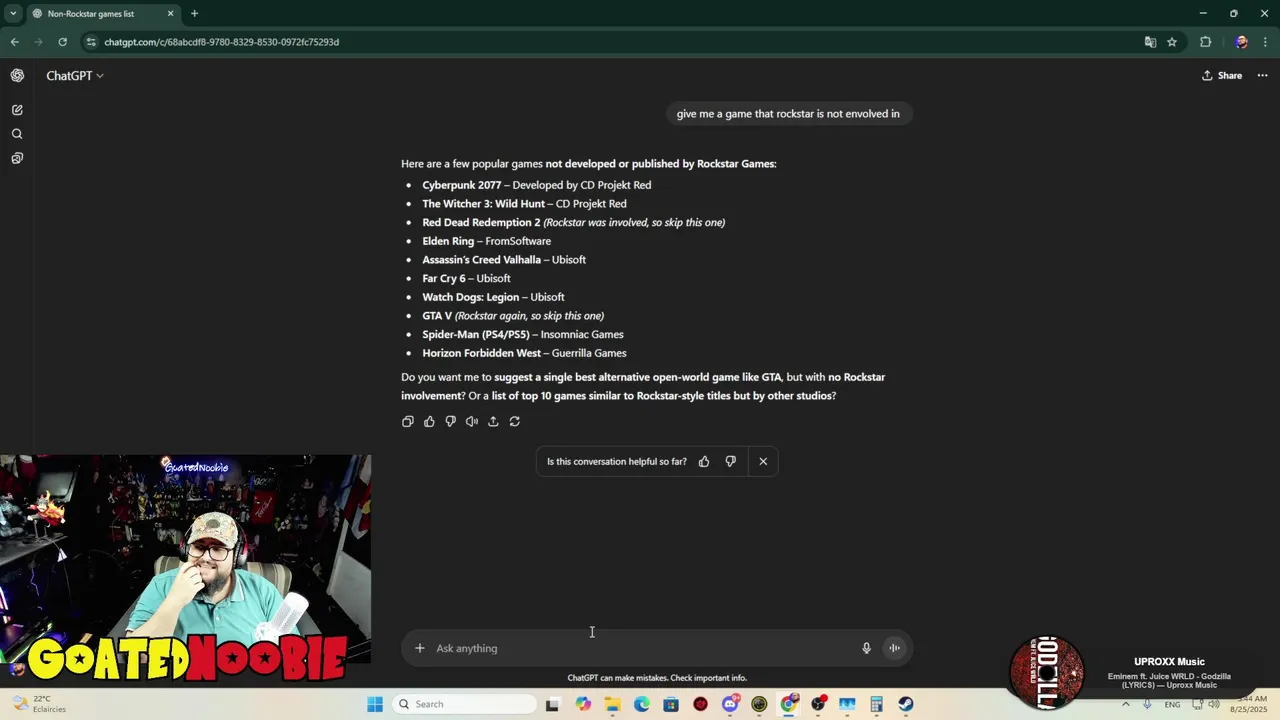Show hidden system tray icons chevron
This screenshot has width=1280, height=720.
(x=1126, y=704)
